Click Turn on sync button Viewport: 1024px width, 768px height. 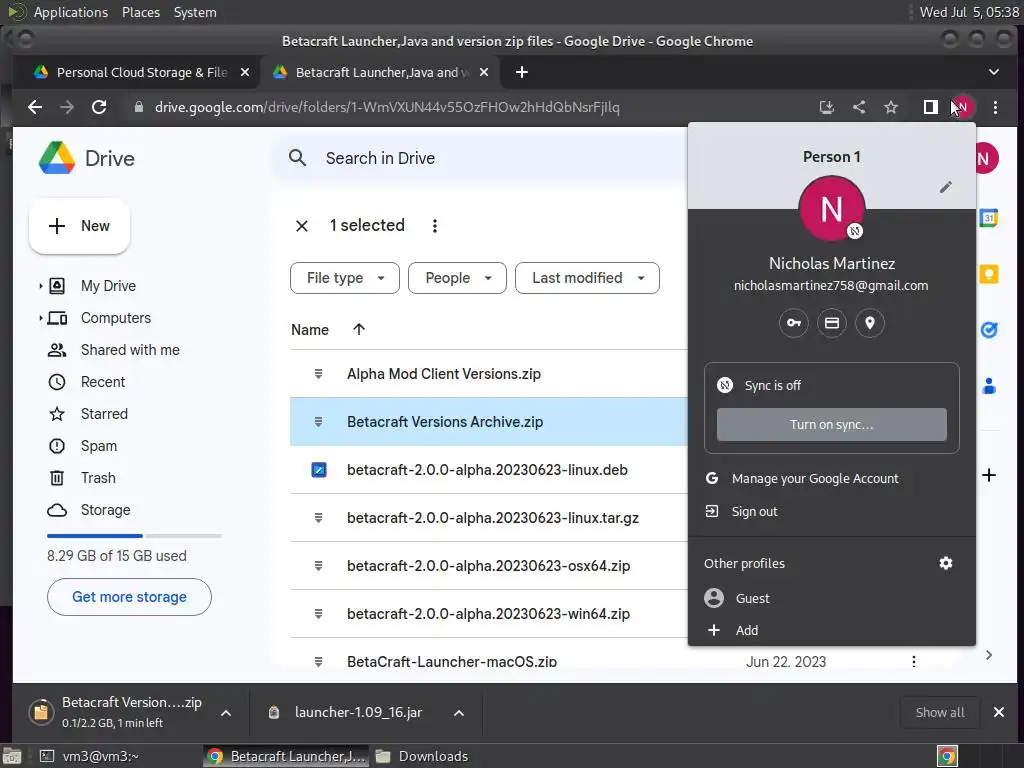coord(831,424)
